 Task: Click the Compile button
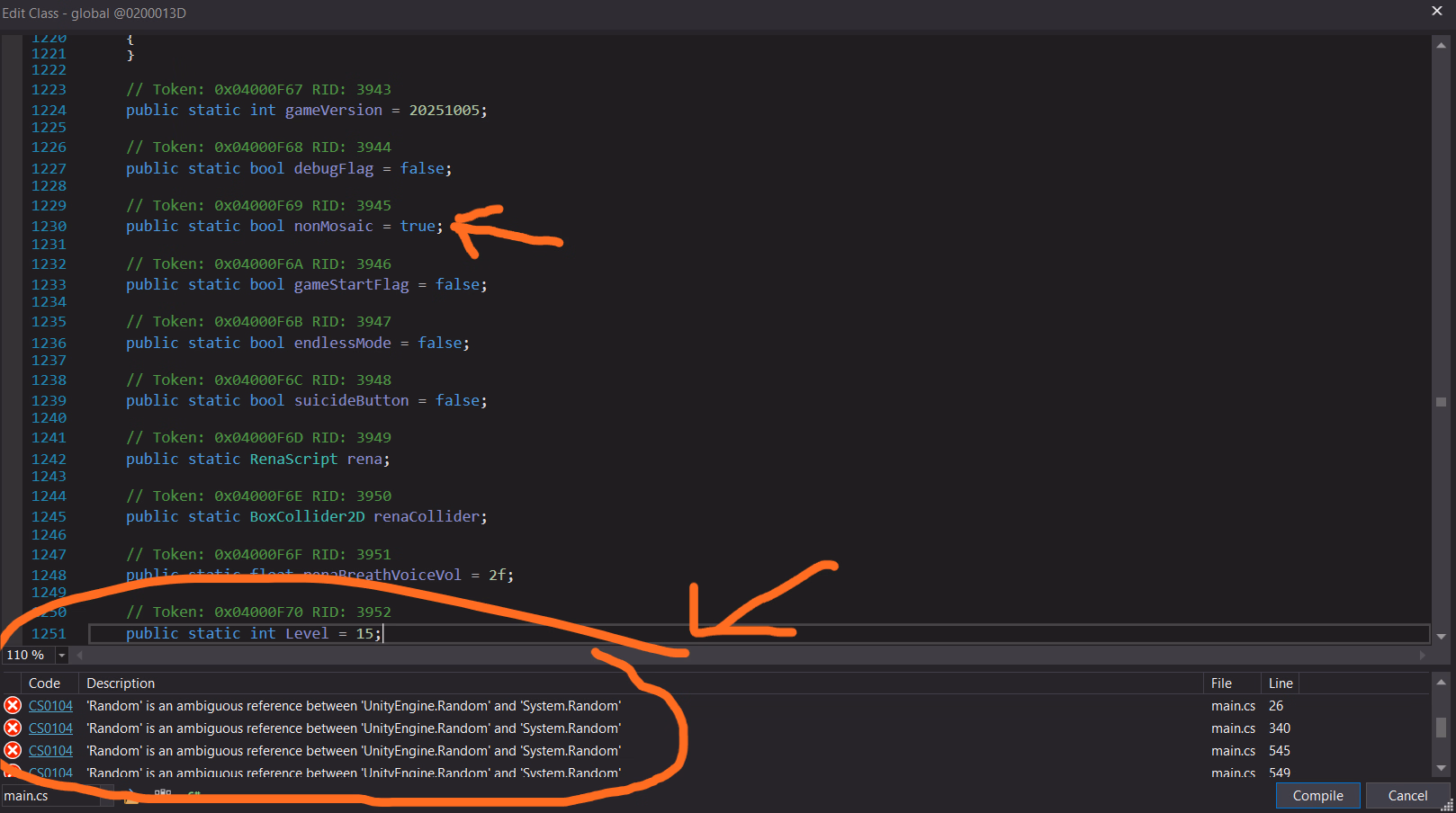1317,796
